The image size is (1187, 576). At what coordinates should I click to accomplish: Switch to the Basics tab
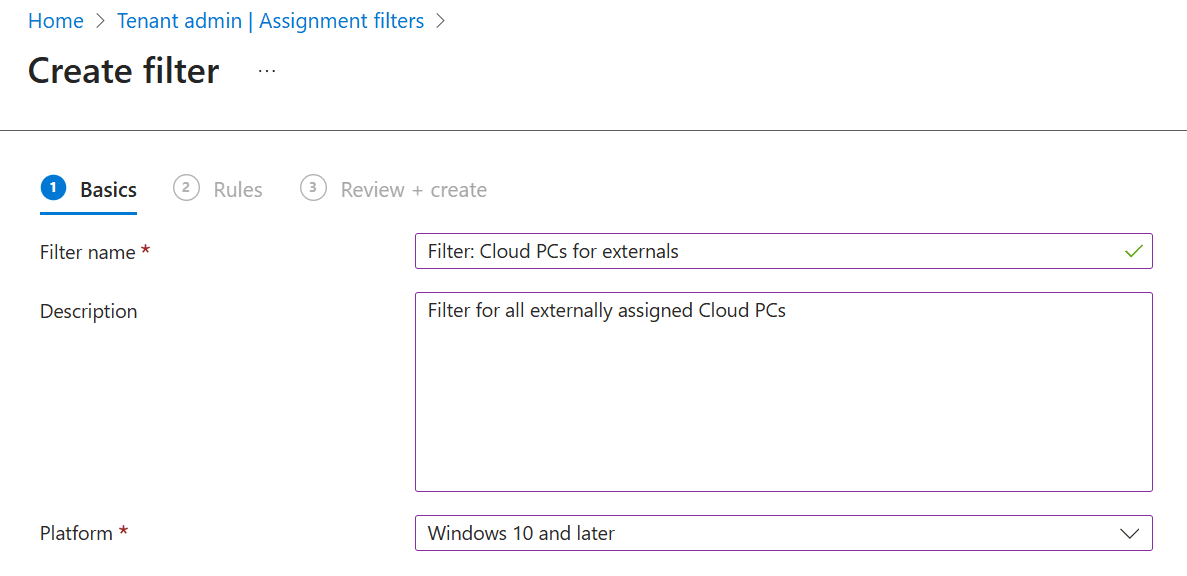pyautogui.click(x=108, y=190)
